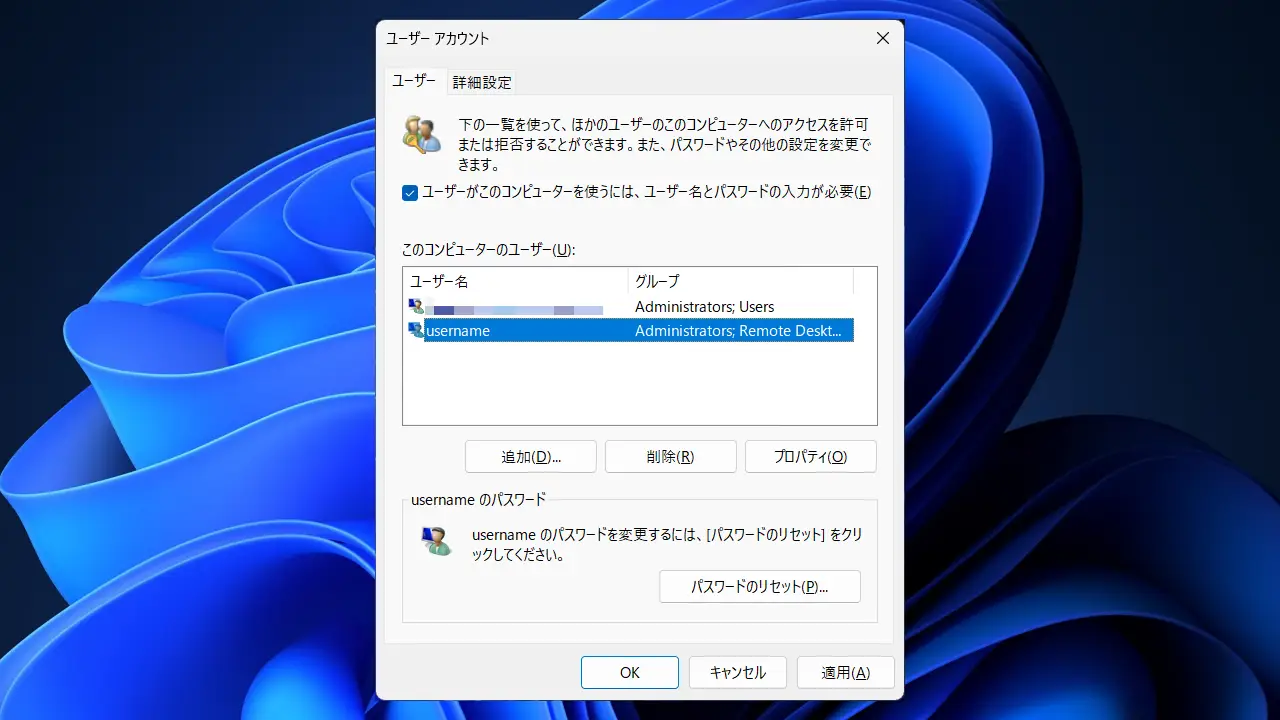The image size is (1280, 720).
Task: Open the 詳細設定 tab
Action: (x=482, y=82)
